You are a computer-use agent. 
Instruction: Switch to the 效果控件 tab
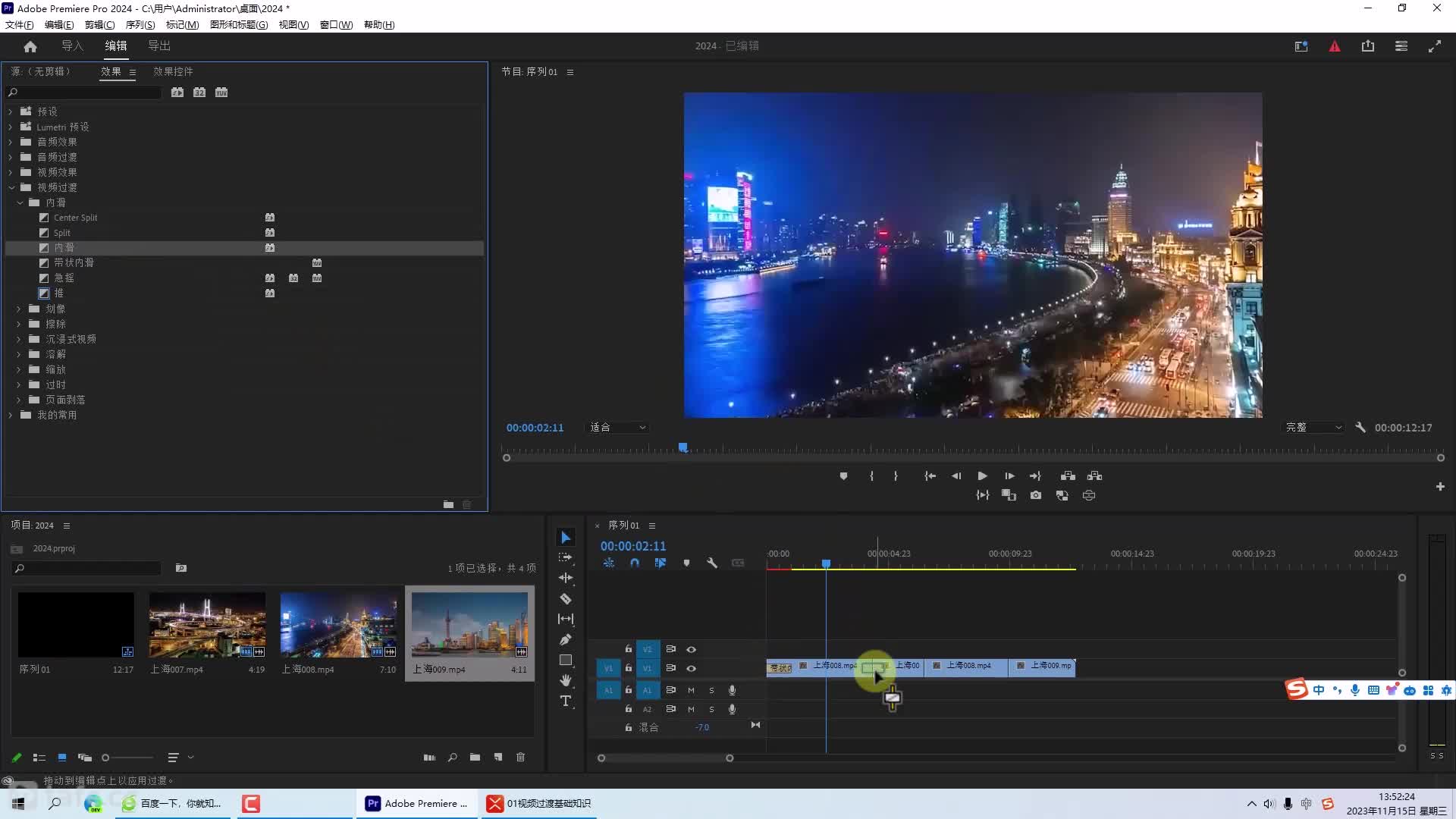[x=173, y=71]
